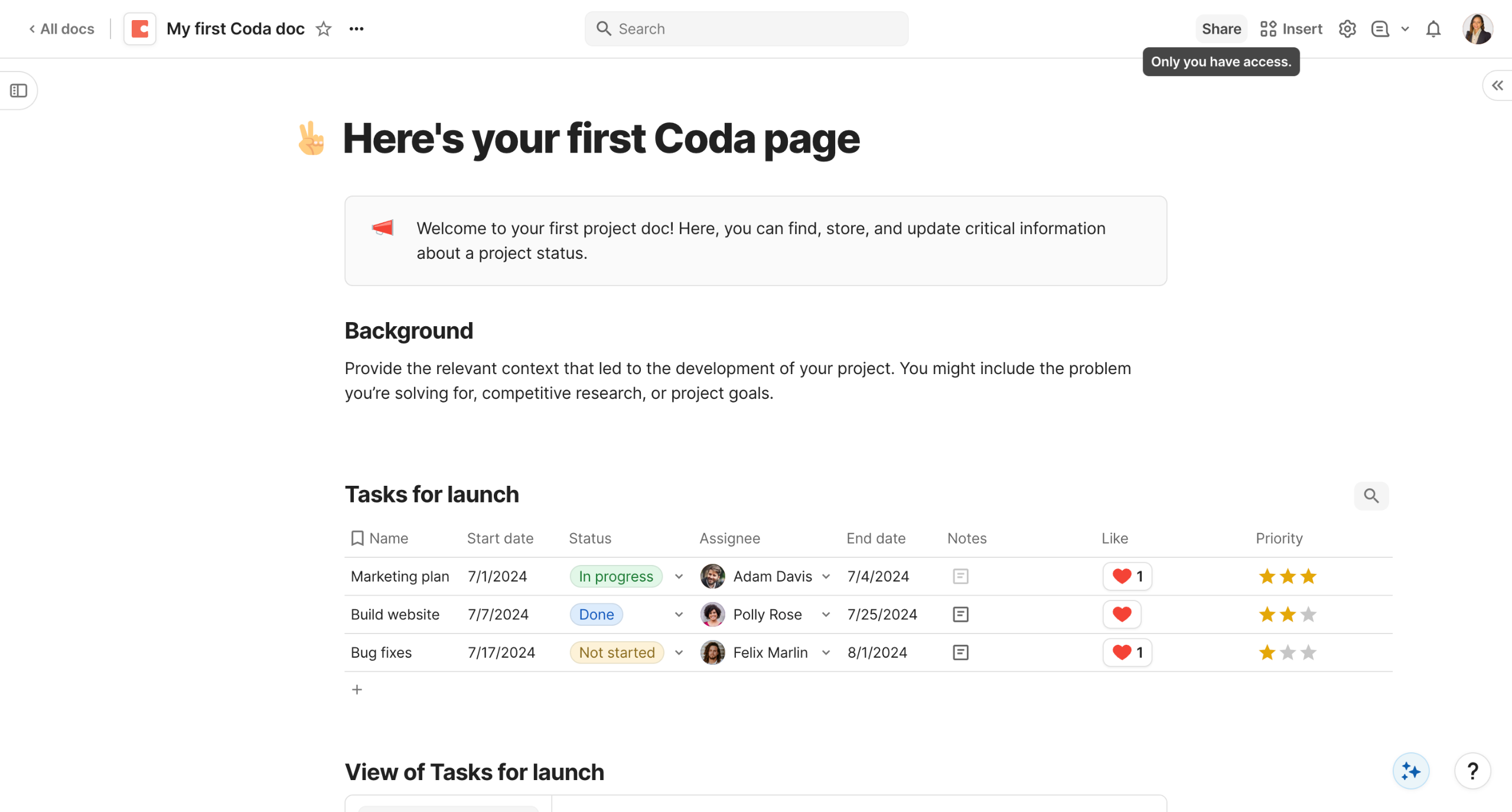The width and height of the screenshot is (1512, 812).
Task: Open the comments icon
Action: [1380, 29]
